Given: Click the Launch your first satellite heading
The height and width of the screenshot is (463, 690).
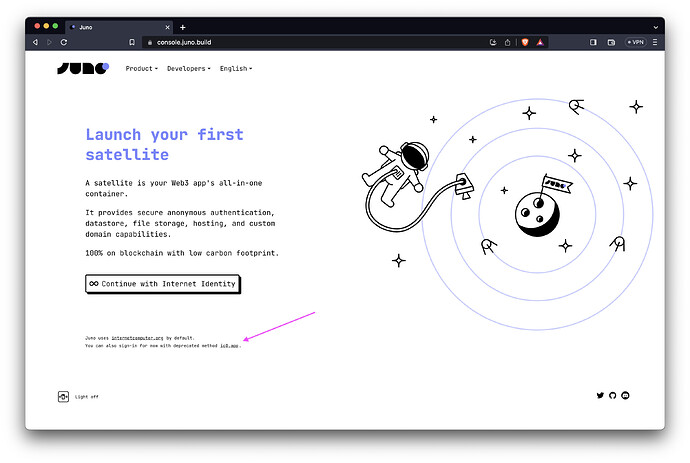Looking at the screenshot, I should (x=164, y=144).
